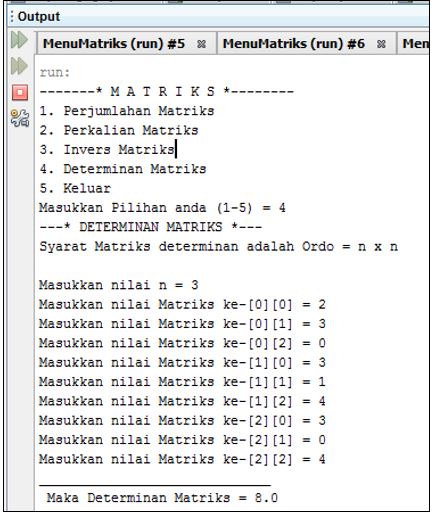Close the MenuMatriks (run) #5 tab
This screenshot has height=520, width=438.
[x=201, y=44]
